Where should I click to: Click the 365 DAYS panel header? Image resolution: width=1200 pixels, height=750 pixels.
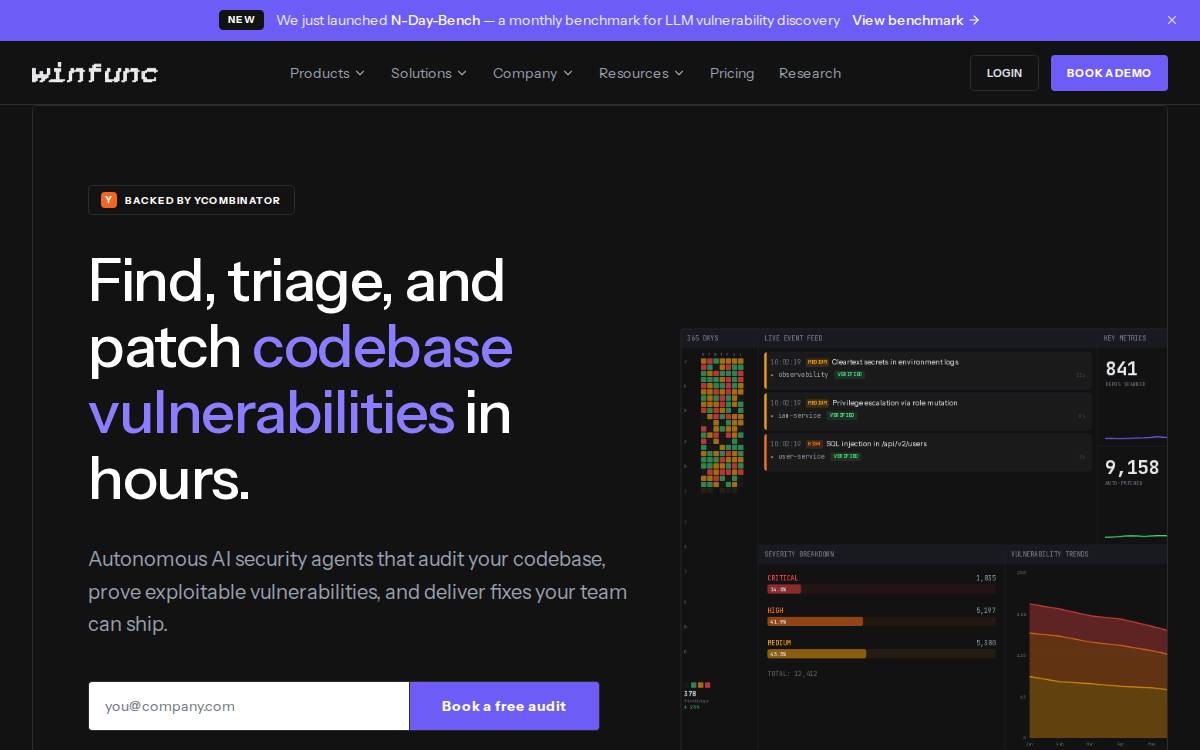coord(702,338)
